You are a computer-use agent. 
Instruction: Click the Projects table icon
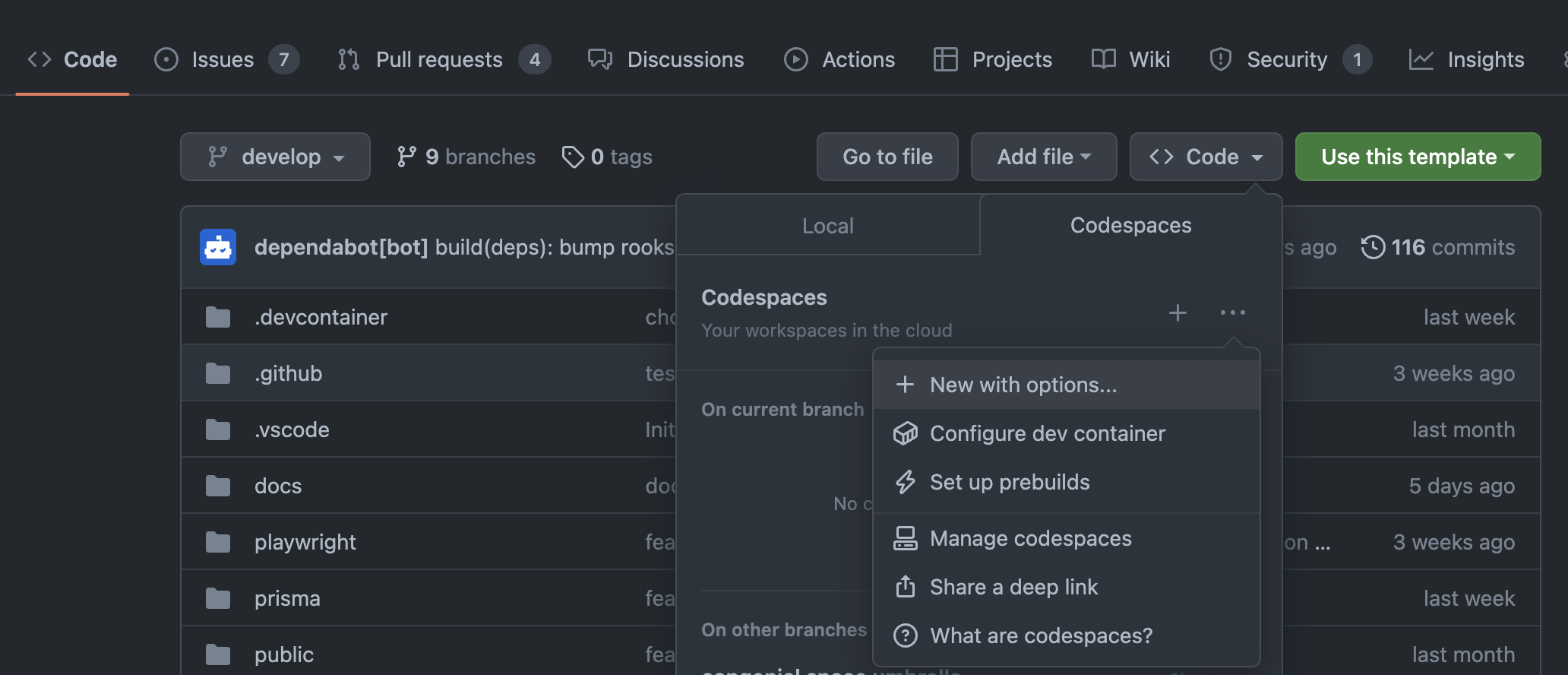pyautogui.click(x=946, y=59)
